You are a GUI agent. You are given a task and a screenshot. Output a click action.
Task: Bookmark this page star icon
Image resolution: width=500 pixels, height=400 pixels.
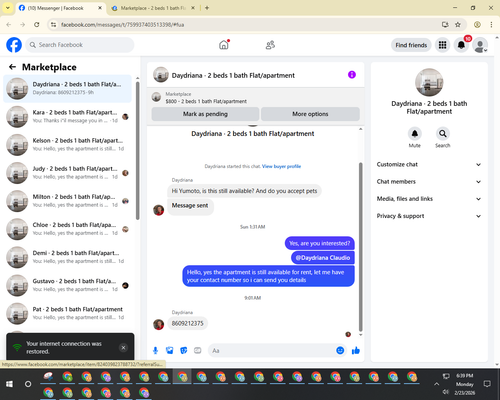[x=458, y=24]
